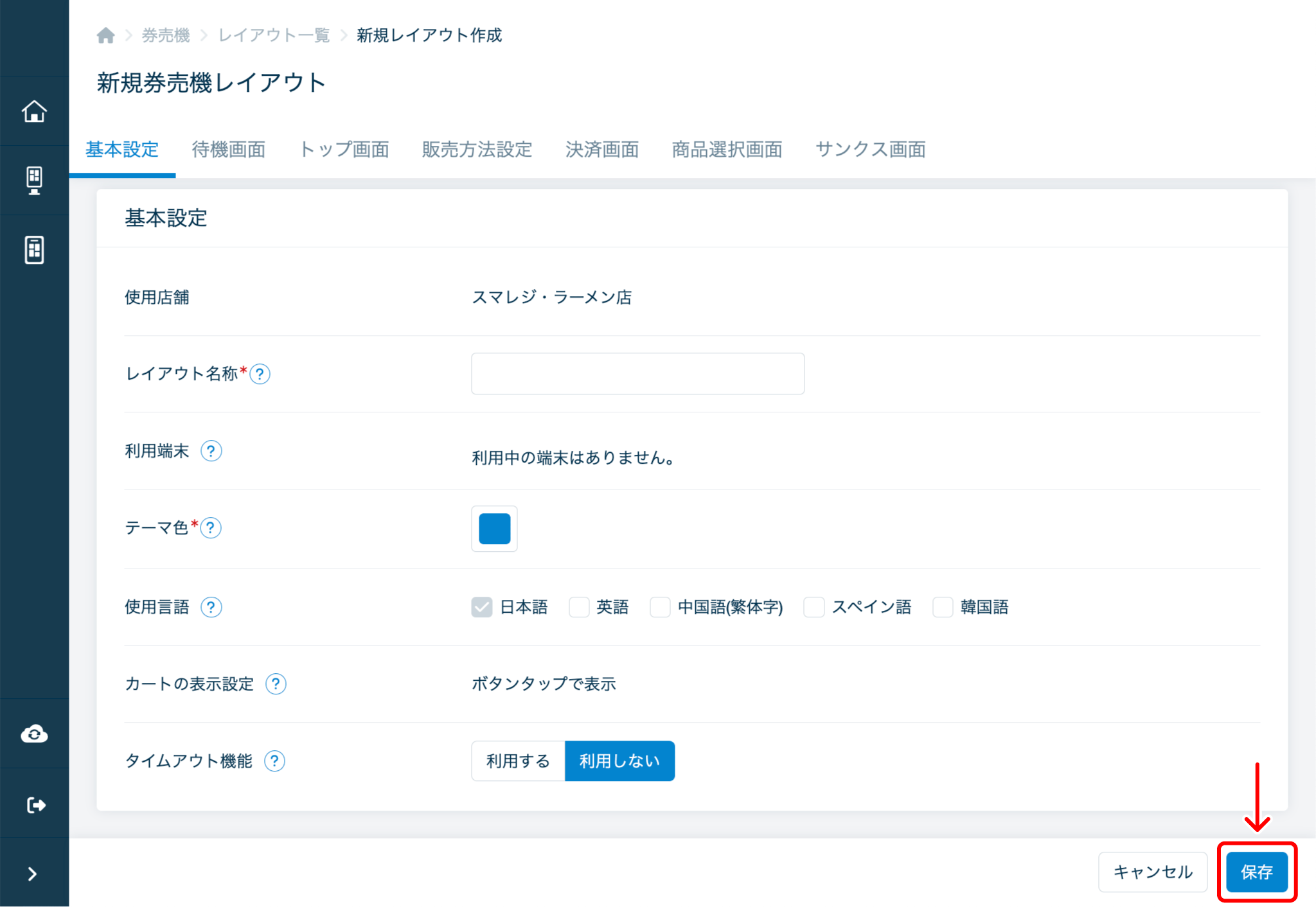
Task: Click the breadcrumb home icon
Action: (106, 35)
